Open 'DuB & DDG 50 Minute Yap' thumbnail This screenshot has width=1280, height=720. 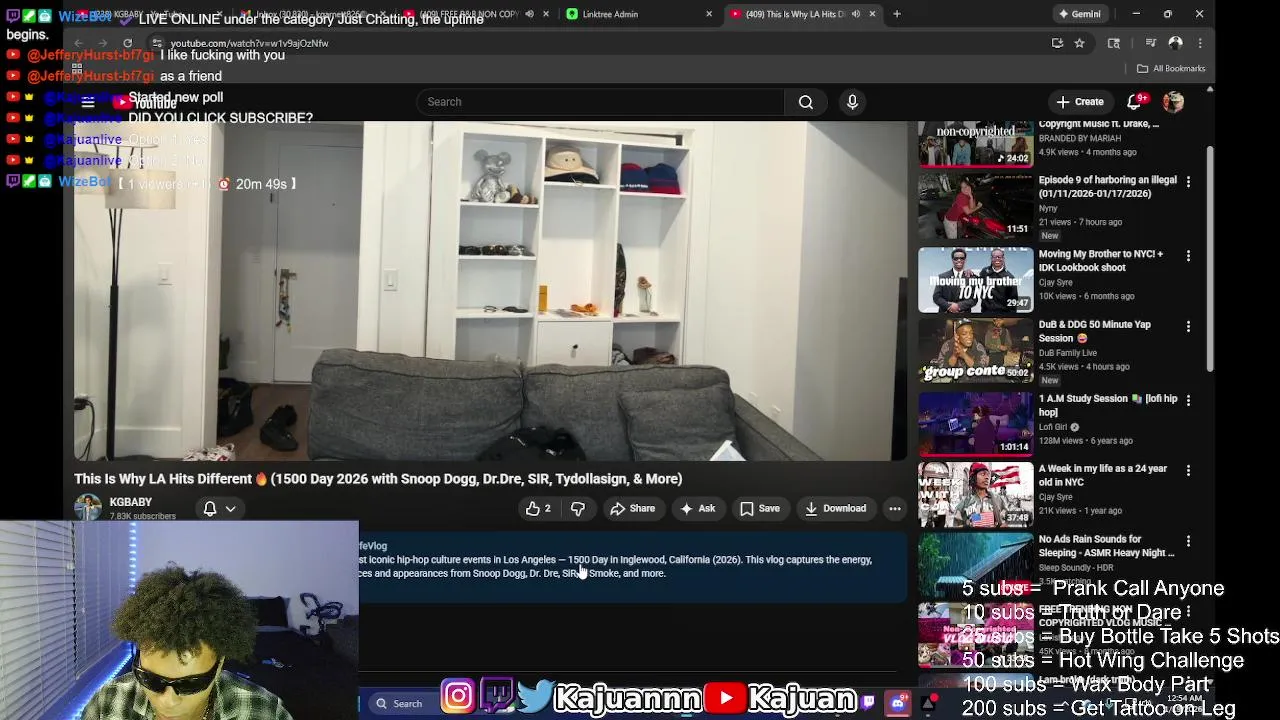tap(975, 352)
